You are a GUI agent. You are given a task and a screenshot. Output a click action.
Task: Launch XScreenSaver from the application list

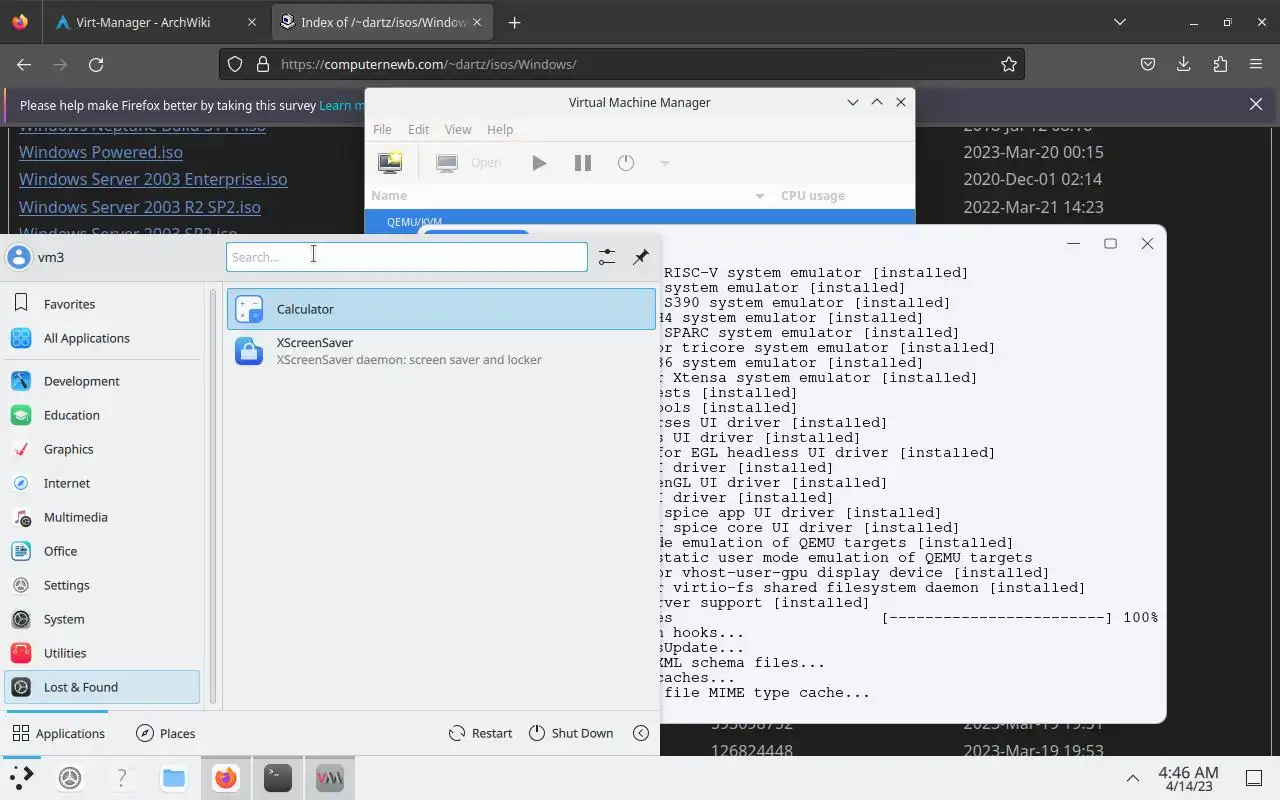441,351
